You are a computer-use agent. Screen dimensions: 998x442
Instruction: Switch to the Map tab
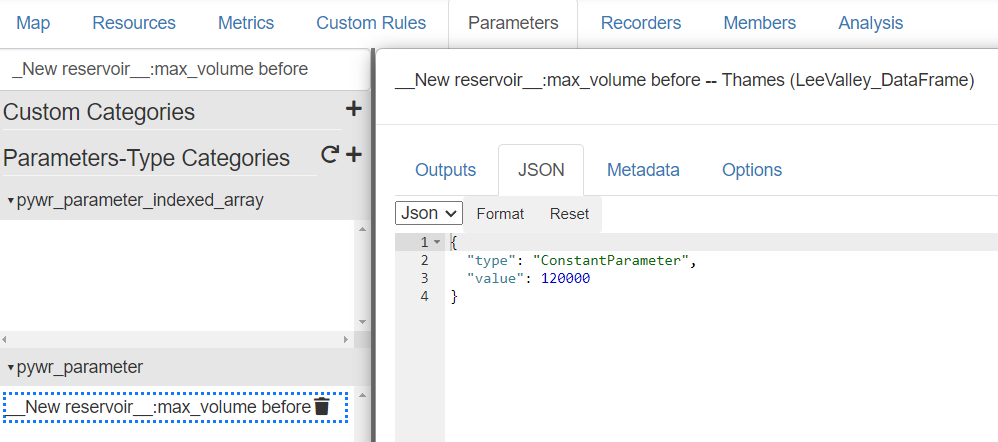tap(34, 23)
